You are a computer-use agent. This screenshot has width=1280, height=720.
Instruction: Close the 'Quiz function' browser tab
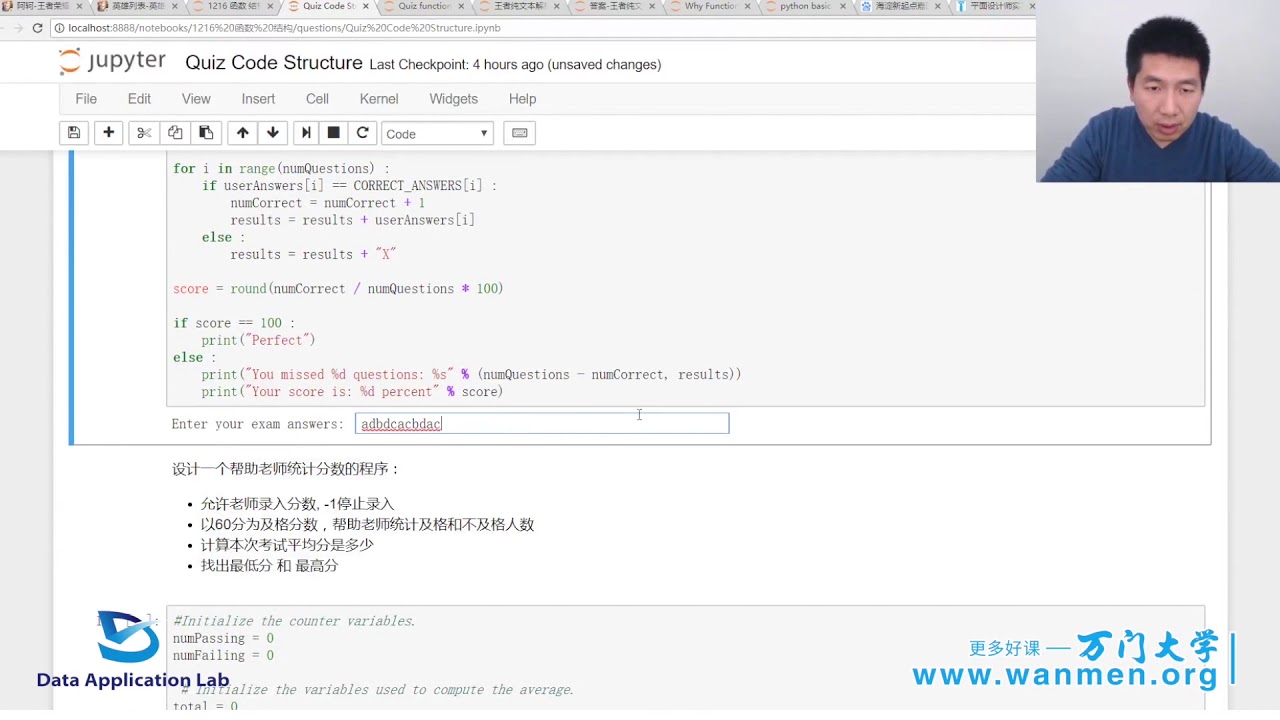point(460,6)
